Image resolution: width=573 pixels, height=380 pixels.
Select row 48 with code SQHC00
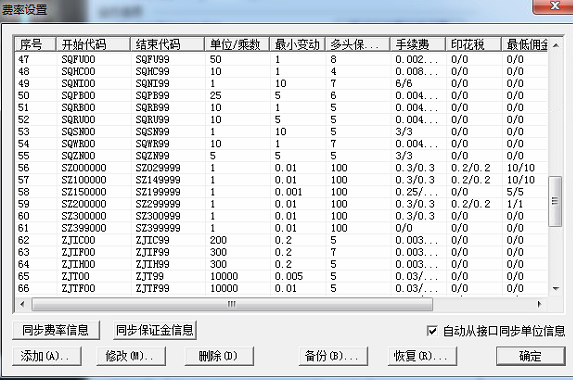coord(281,71)
